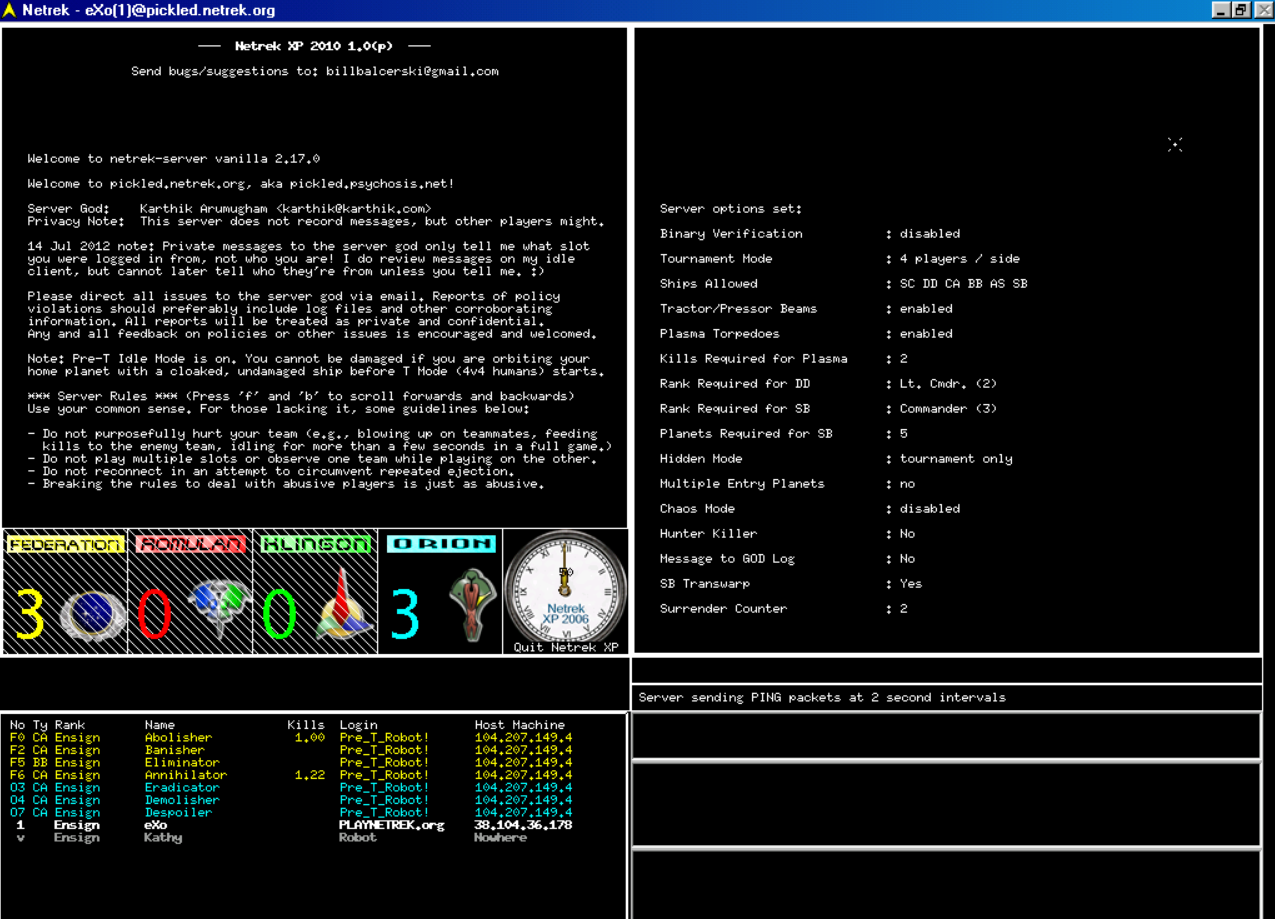
Task: Join the Orion team panel
Action: [x=440, y=591]
